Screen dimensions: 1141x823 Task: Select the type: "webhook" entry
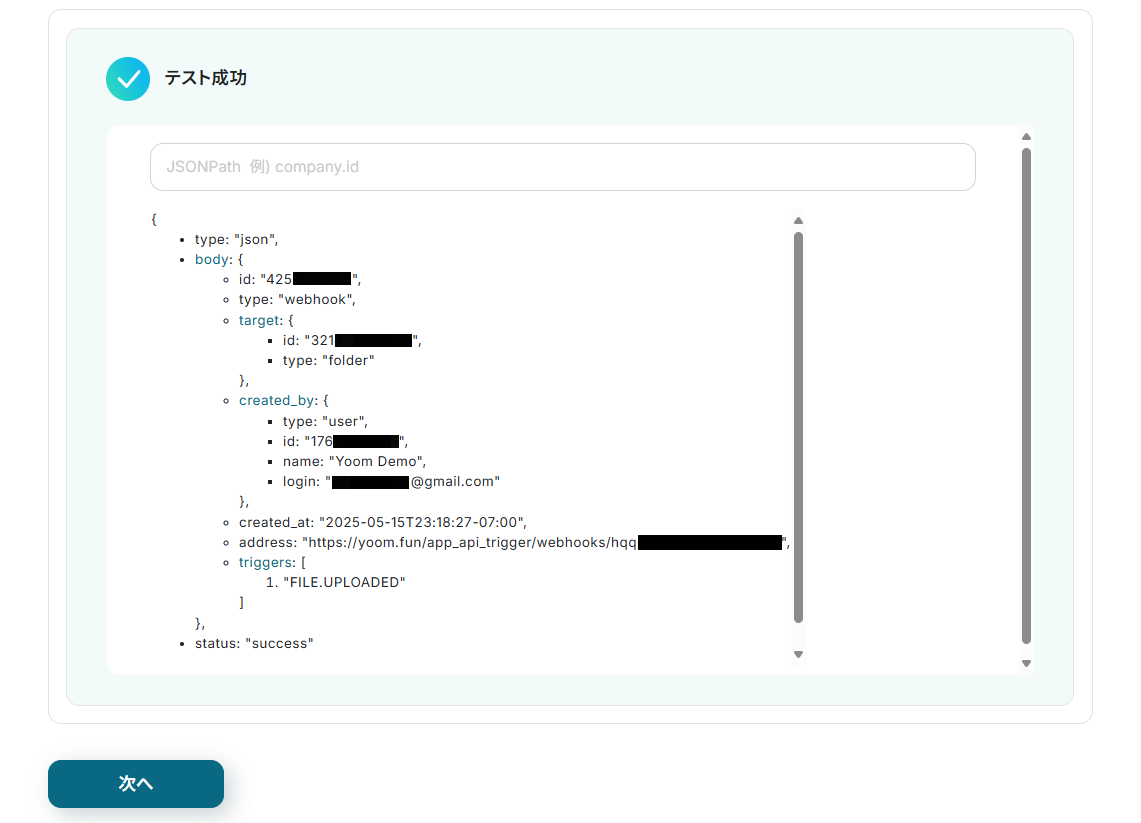[297, 300]
